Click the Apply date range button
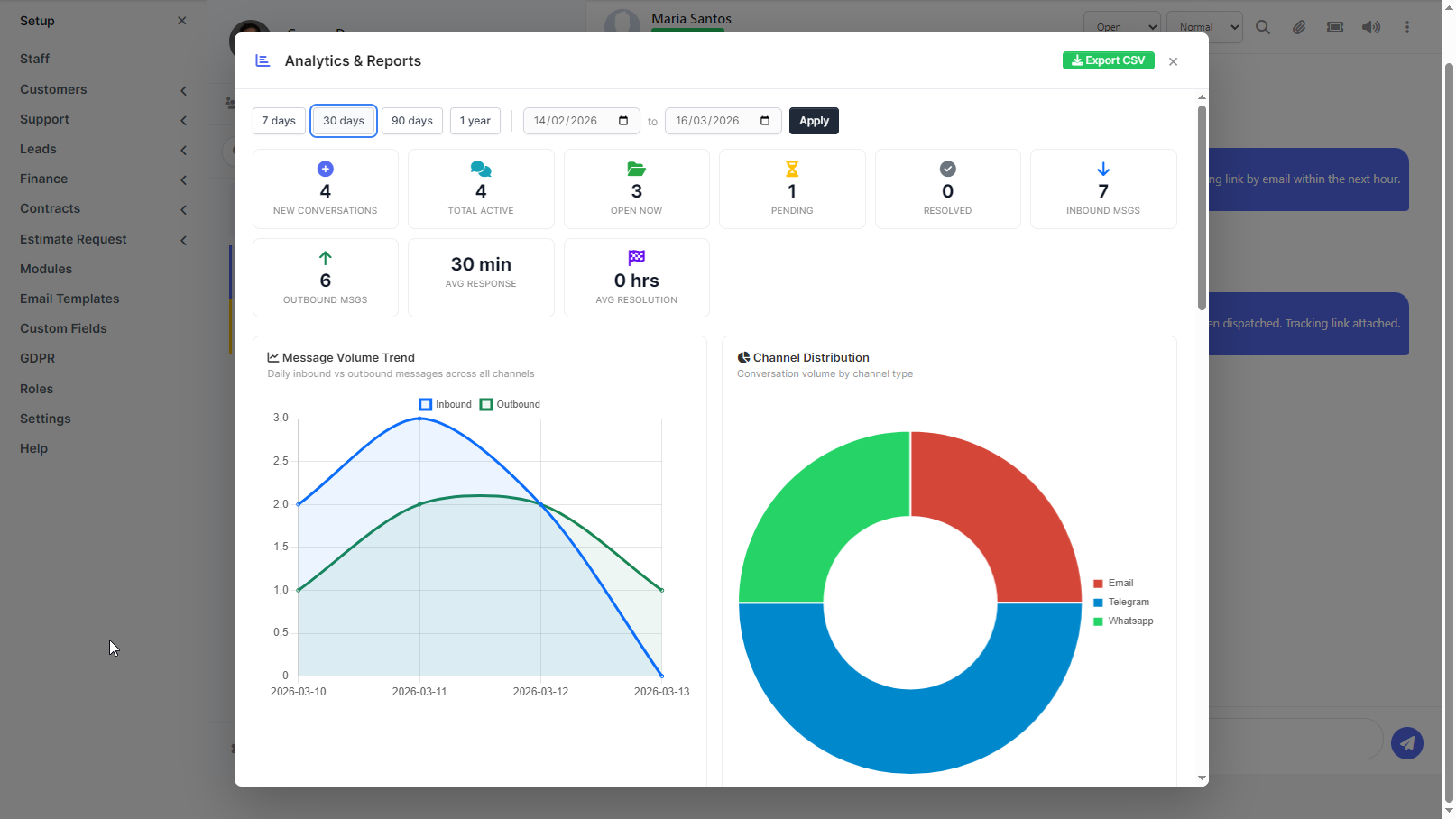 click(814, 121)
